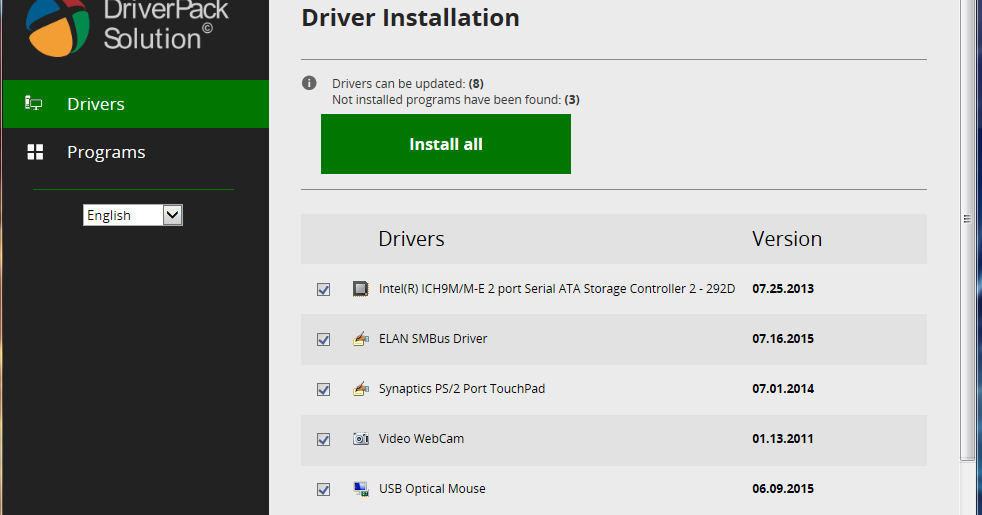Click version 06.09.2015
The image size is (982, 515).
783,489
